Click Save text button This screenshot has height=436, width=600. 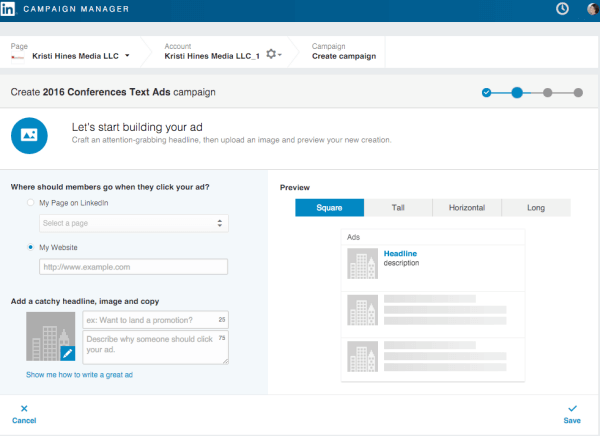(x=572, y=420)
